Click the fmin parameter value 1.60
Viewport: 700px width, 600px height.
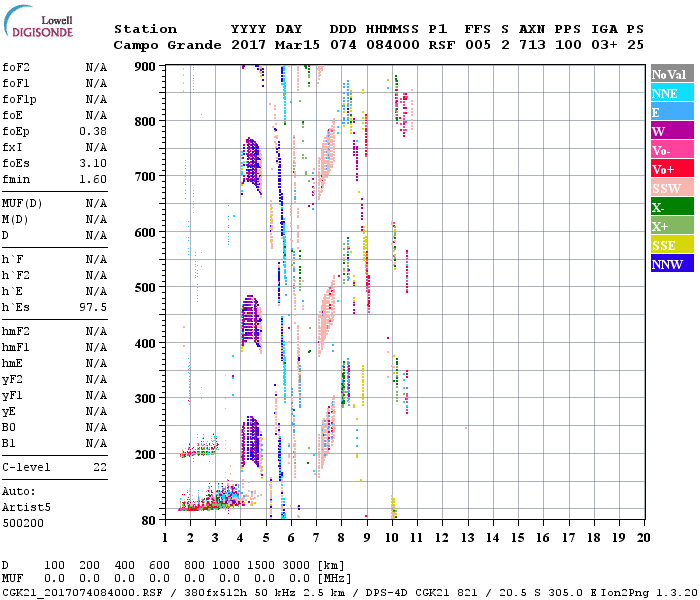tap(93, 179)
